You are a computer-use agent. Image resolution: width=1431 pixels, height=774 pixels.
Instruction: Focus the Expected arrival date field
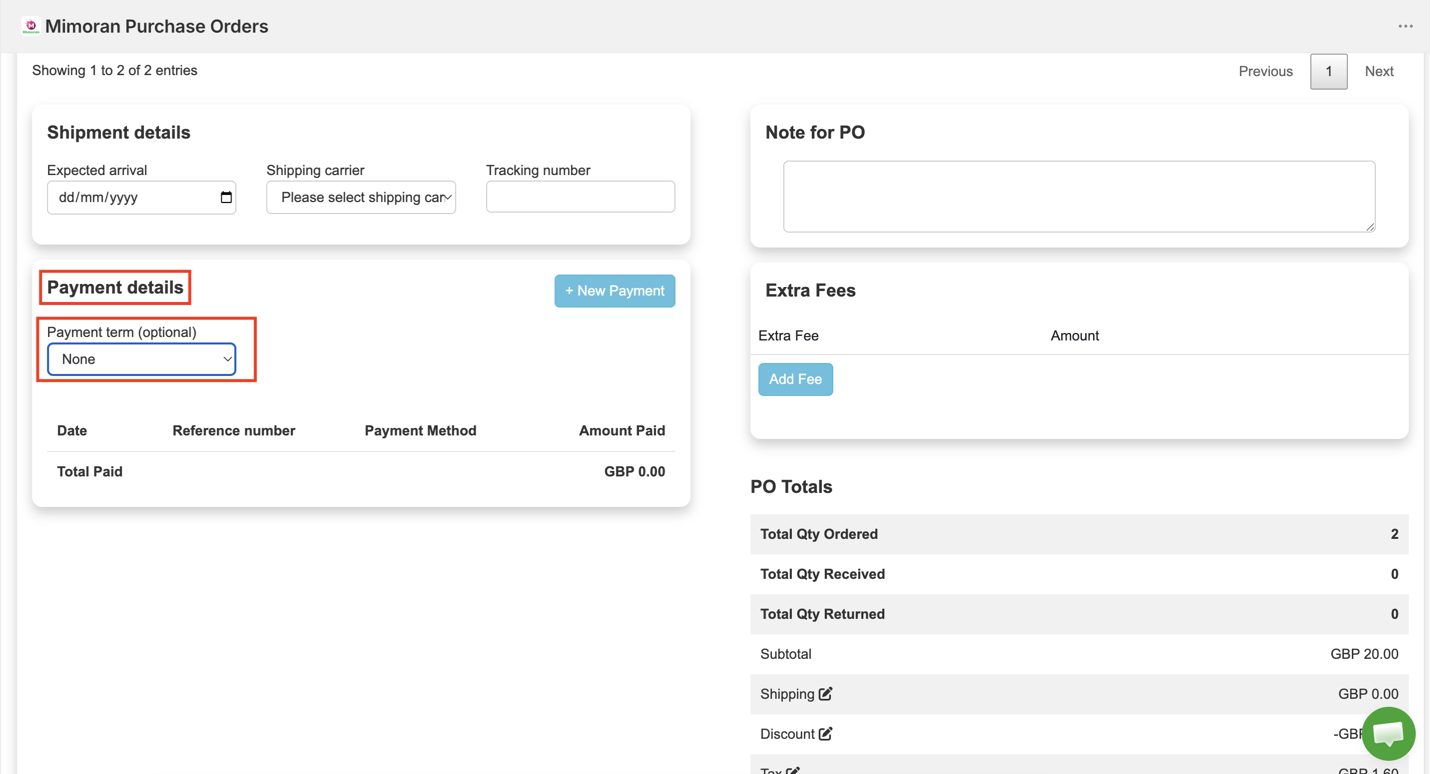click(x=142, y=197)
